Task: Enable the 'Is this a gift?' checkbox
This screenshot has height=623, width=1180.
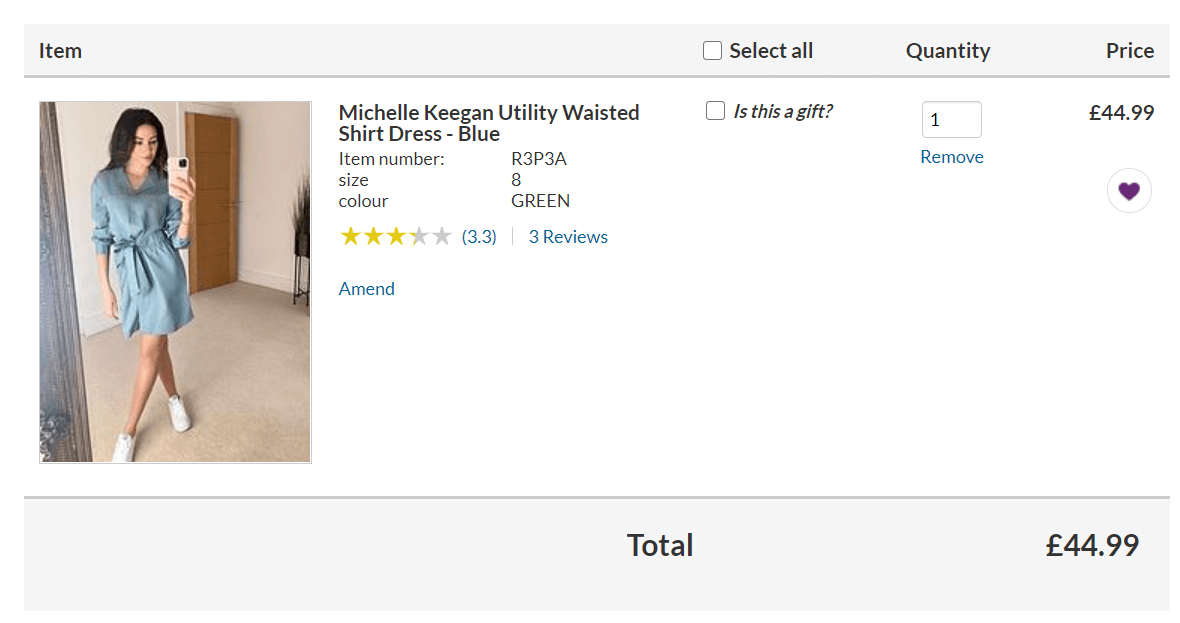Action: point(715,111)
